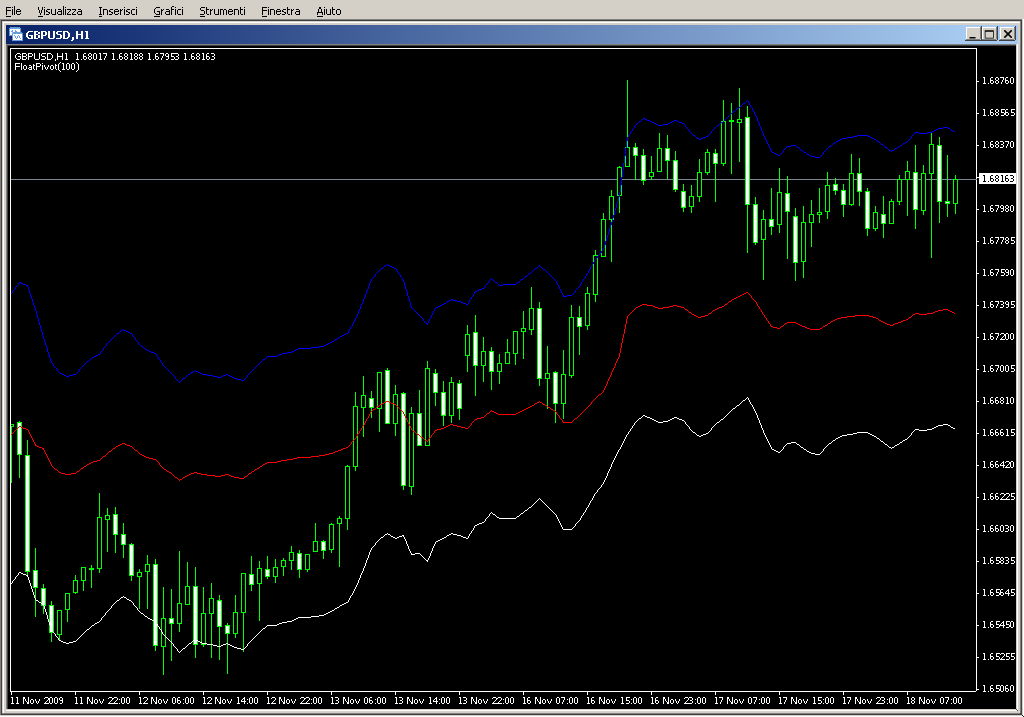
Task: Open the Aiuto menu
Action: (x=328, y=11)
